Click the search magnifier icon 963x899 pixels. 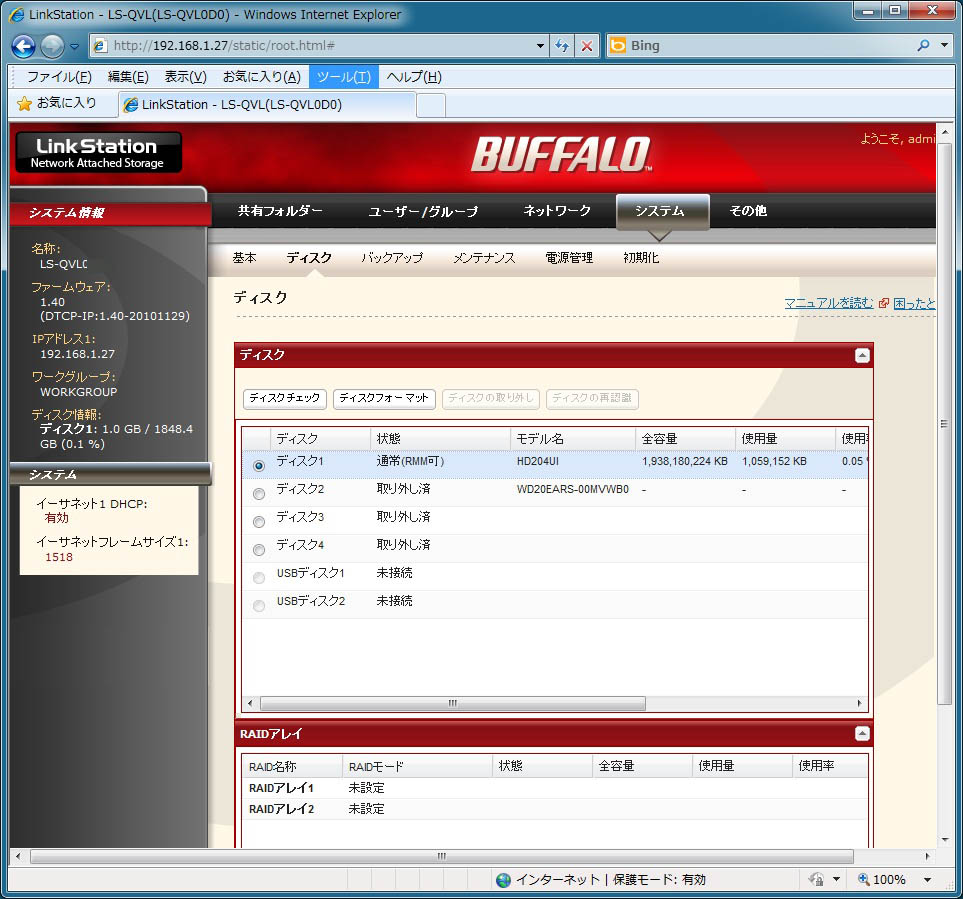coord(923,45)
